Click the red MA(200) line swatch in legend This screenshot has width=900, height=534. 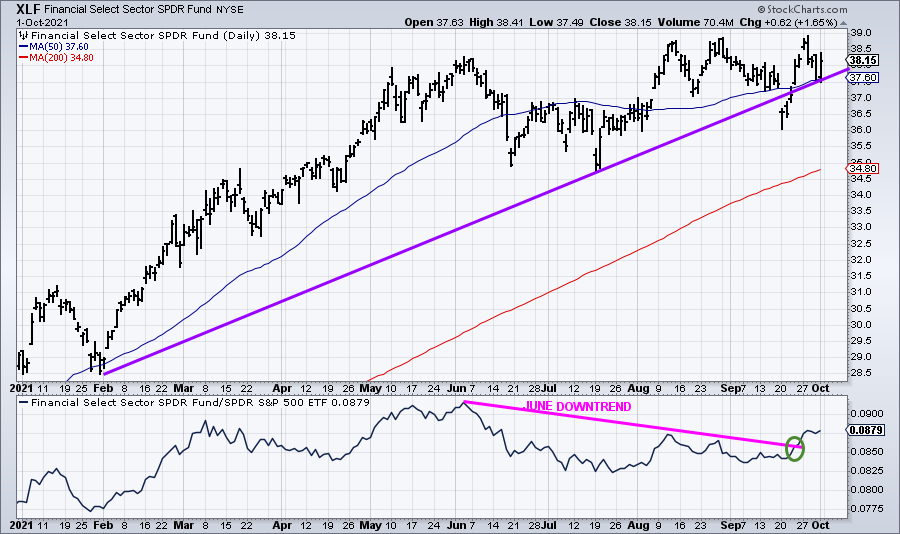pyautogui.click(x=24, y=57)
